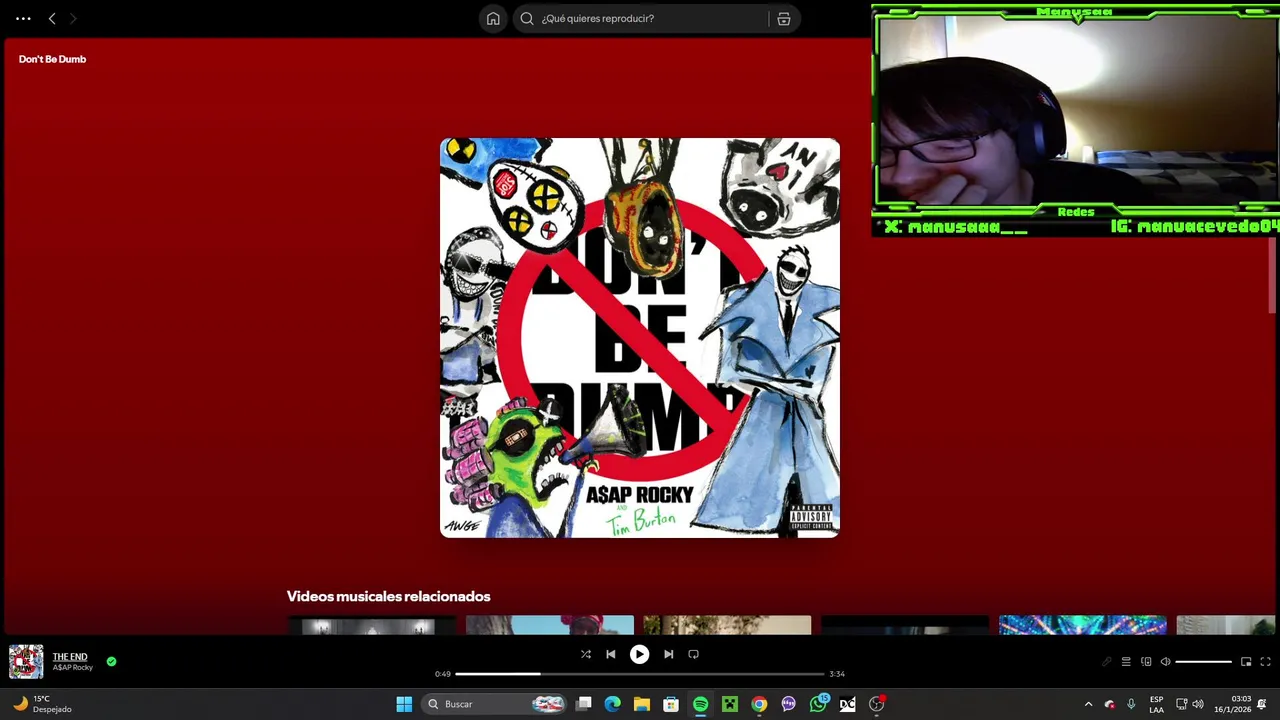This screenshot has width=1280, height=720.
Task: Open the clock showing 03:03
Action: [x=1232, y=704]
